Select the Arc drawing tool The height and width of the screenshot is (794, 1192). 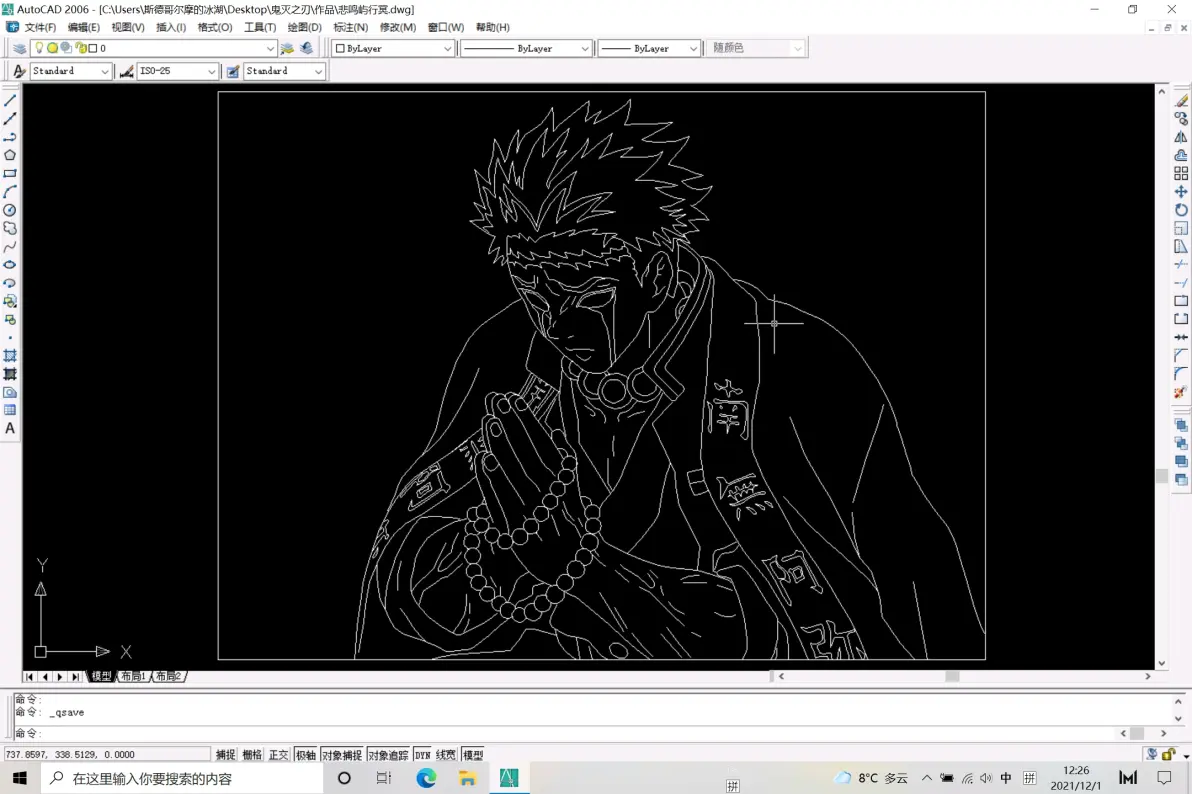click(x=10, y=192)
